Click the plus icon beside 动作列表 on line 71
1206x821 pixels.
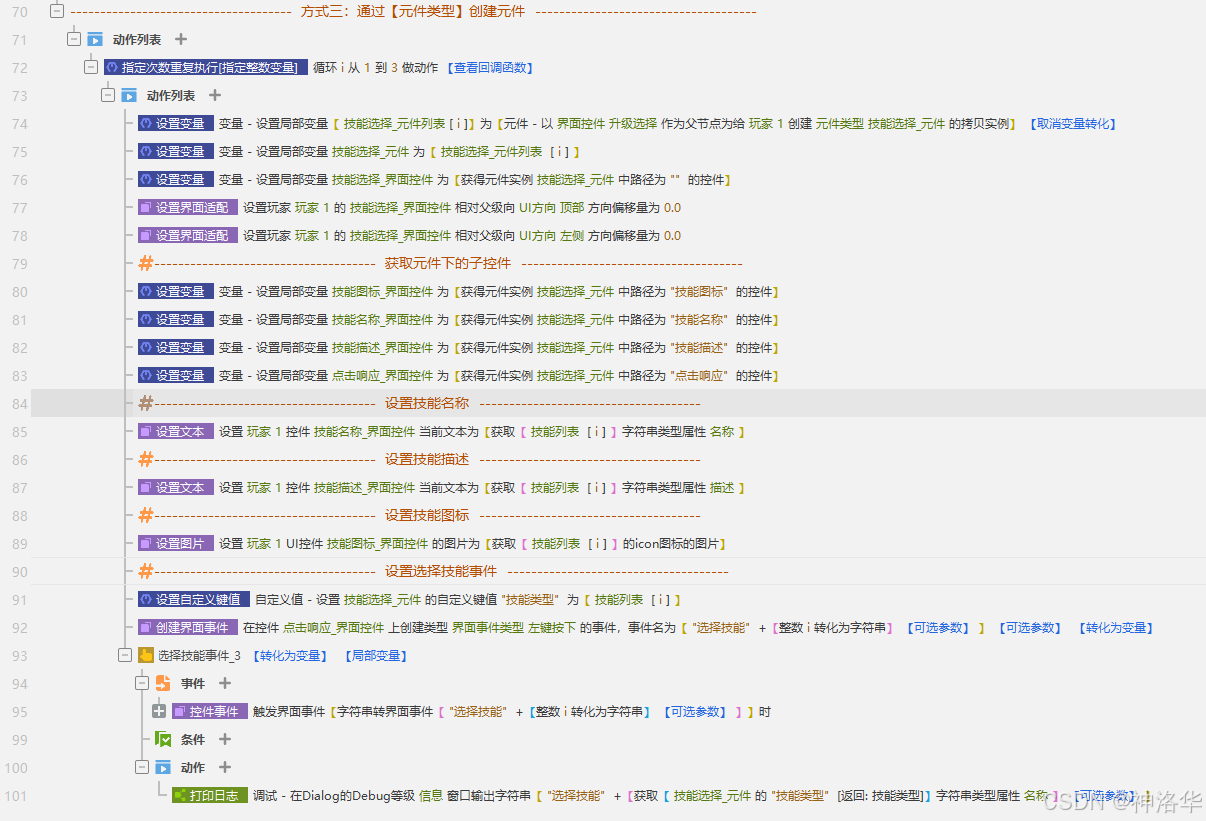(x=181, y=39)
